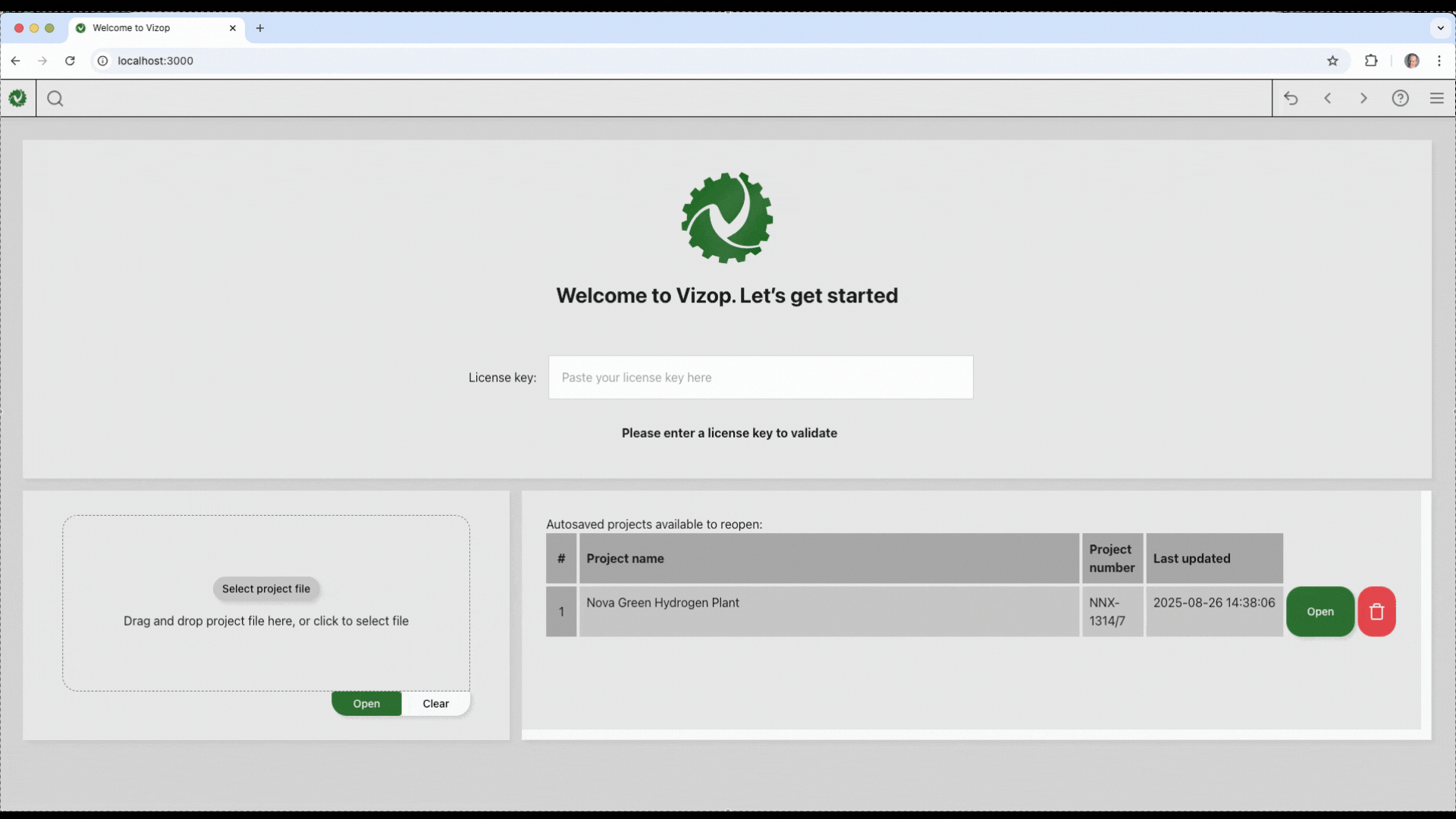1456x819 pixels.
Task: Open the hamburger menu icon
Action: [x=1436, y=99]
